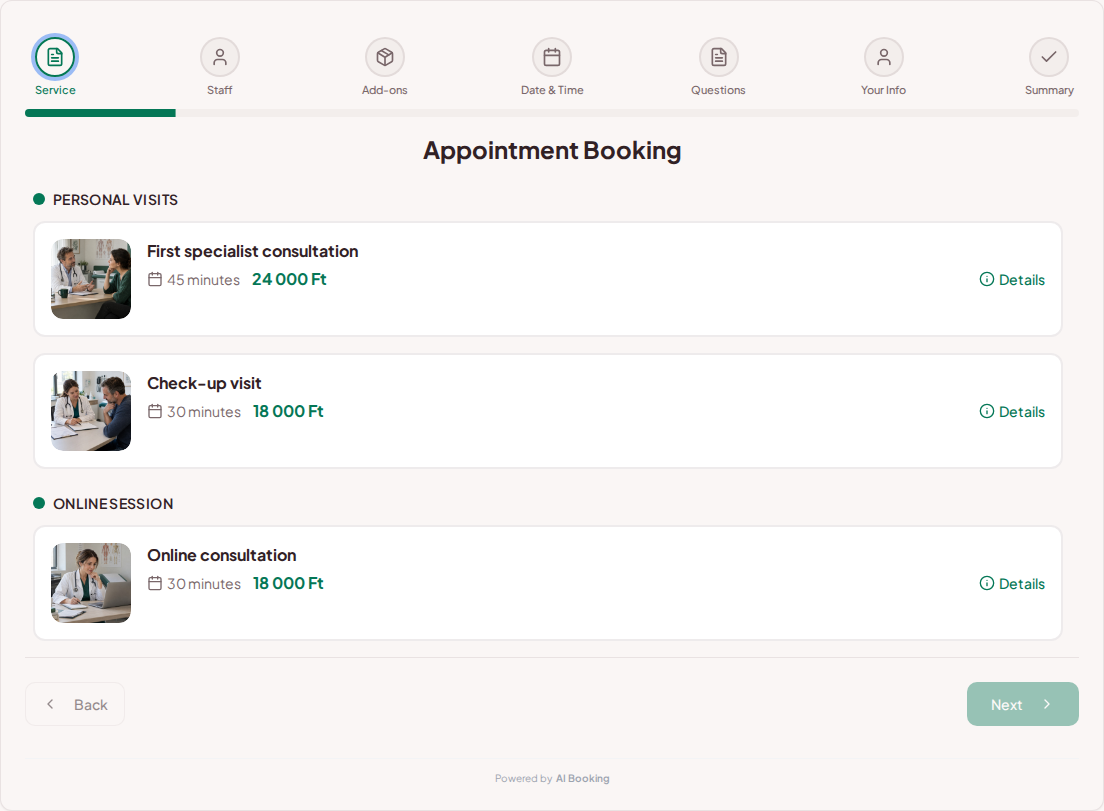Viewport: 1104px width, 811px height.
Task: Click the Staff step person icon
Action: click(220, 57)
